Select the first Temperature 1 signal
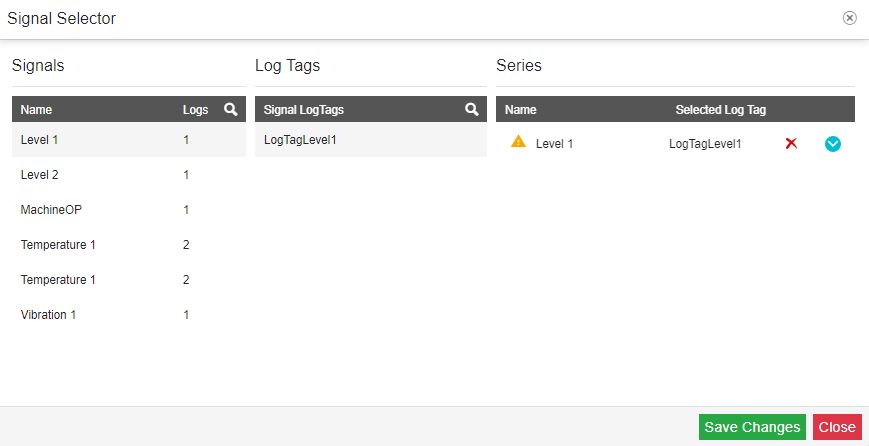The height and width of the screenshot is (446, 869). click(x=129, y=244)
